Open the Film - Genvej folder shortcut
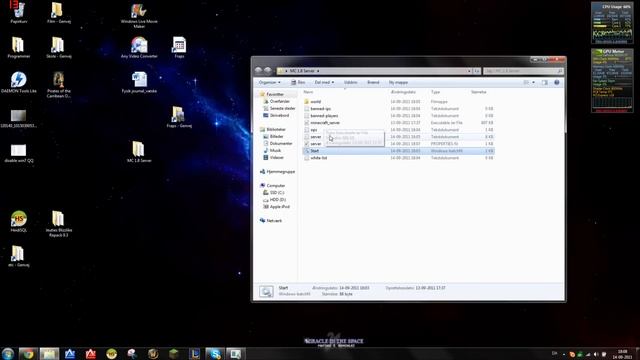This screenshot has width=640, height=360. (x=58, y=13)
